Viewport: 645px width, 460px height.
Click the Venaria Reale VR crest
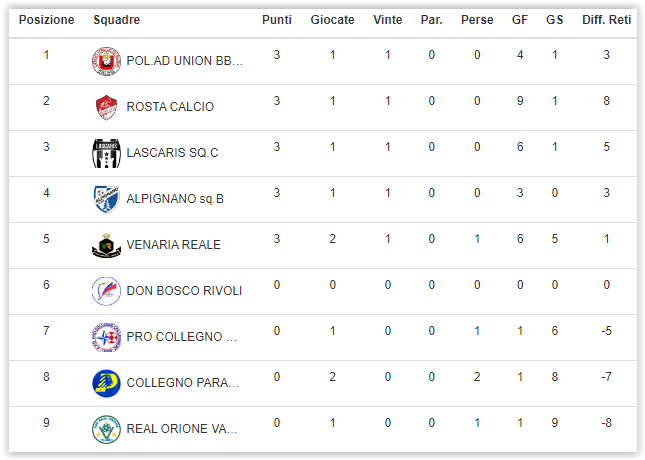[x=107, y=246]
